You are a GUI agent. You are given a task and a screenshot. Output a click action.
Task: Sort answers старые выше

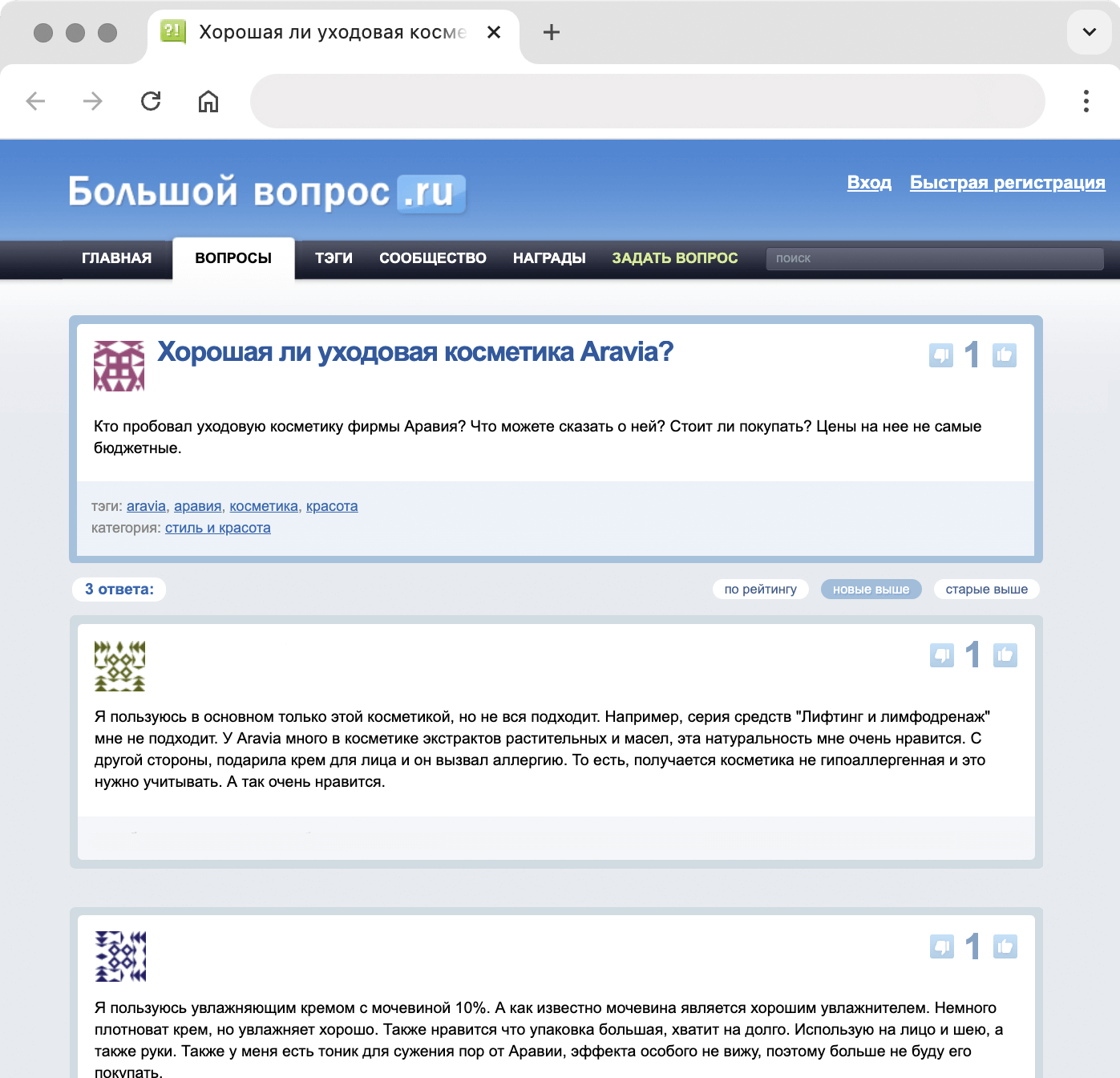pyautogui.click(x=987, y=590)
